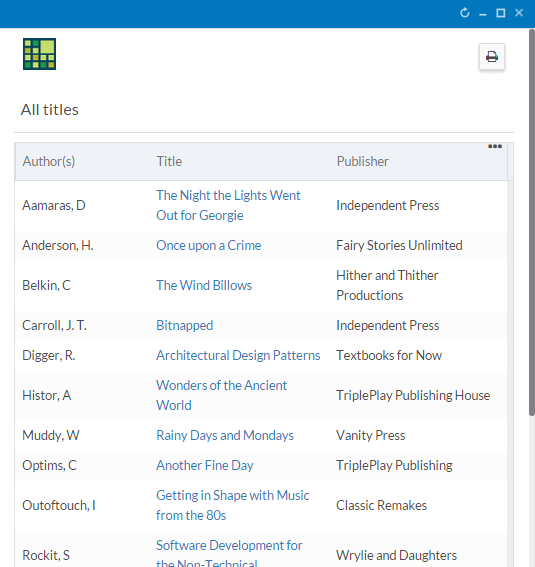
Task: Sort by the Title column header
Action: (x=169, y=161)
